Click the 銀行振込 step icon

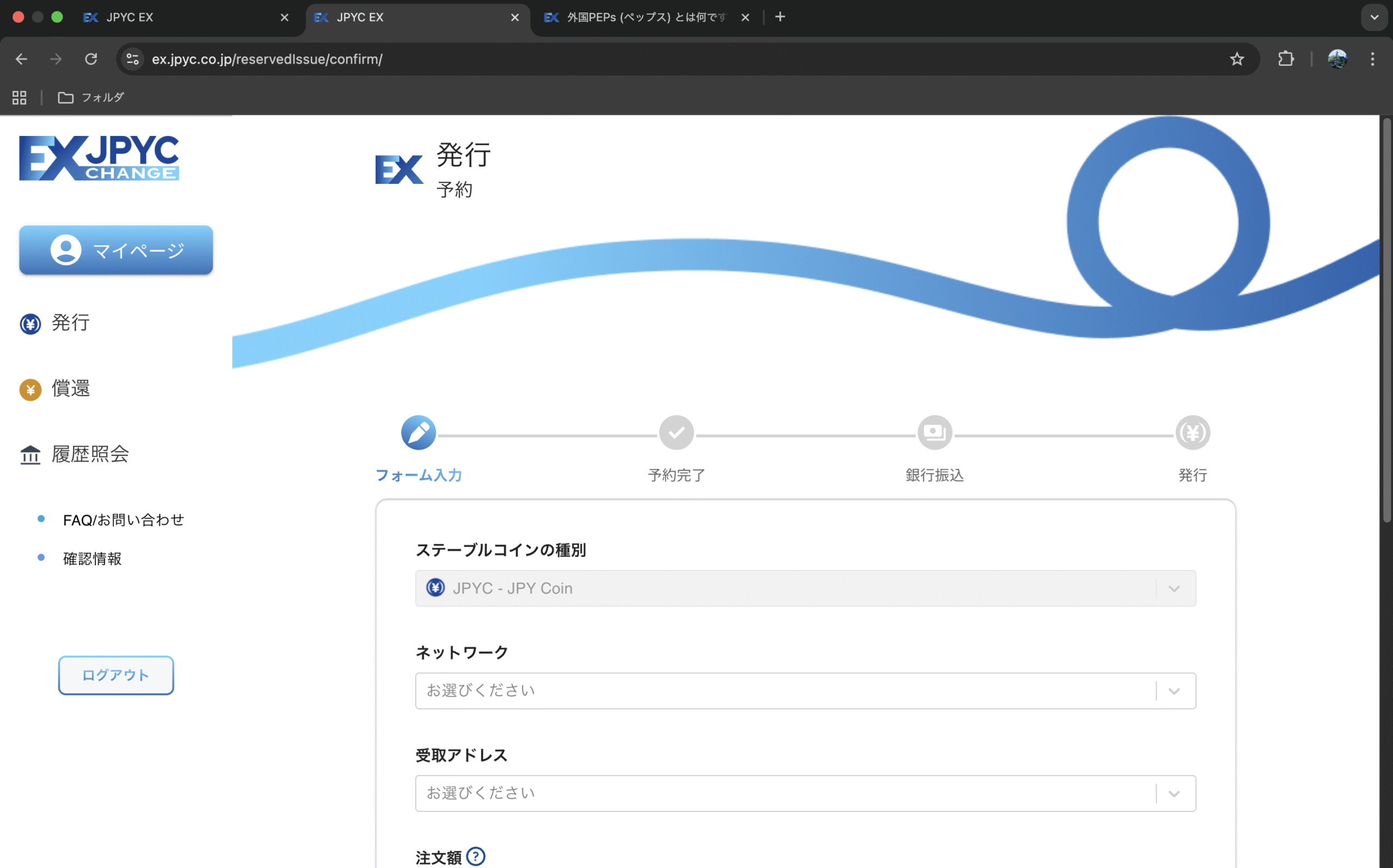coord(934,433)
